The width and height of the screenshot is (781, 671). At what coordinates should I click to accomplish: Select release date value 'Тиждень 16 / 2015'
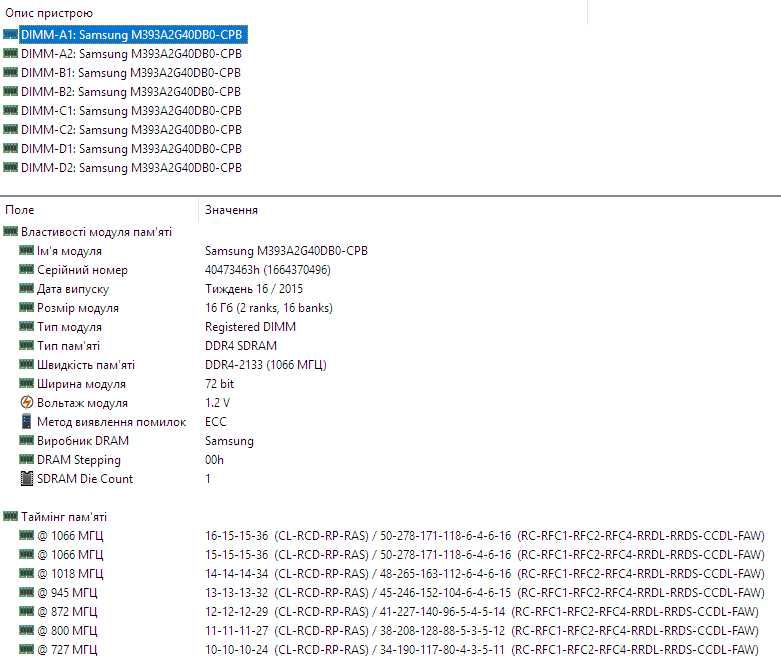click(x=254, y=288)
